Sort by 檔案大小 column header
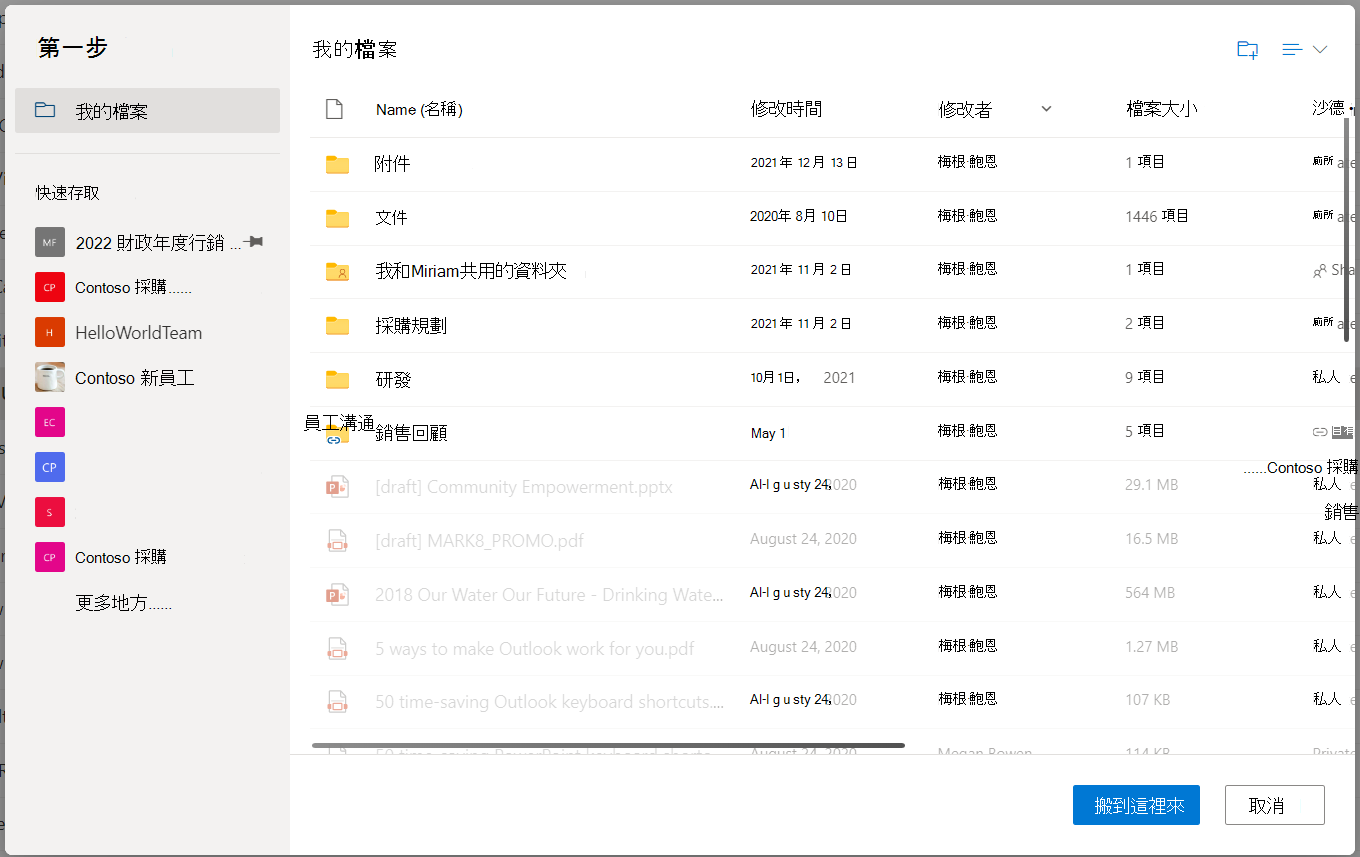The image size is (1360, 857). 1161,109
